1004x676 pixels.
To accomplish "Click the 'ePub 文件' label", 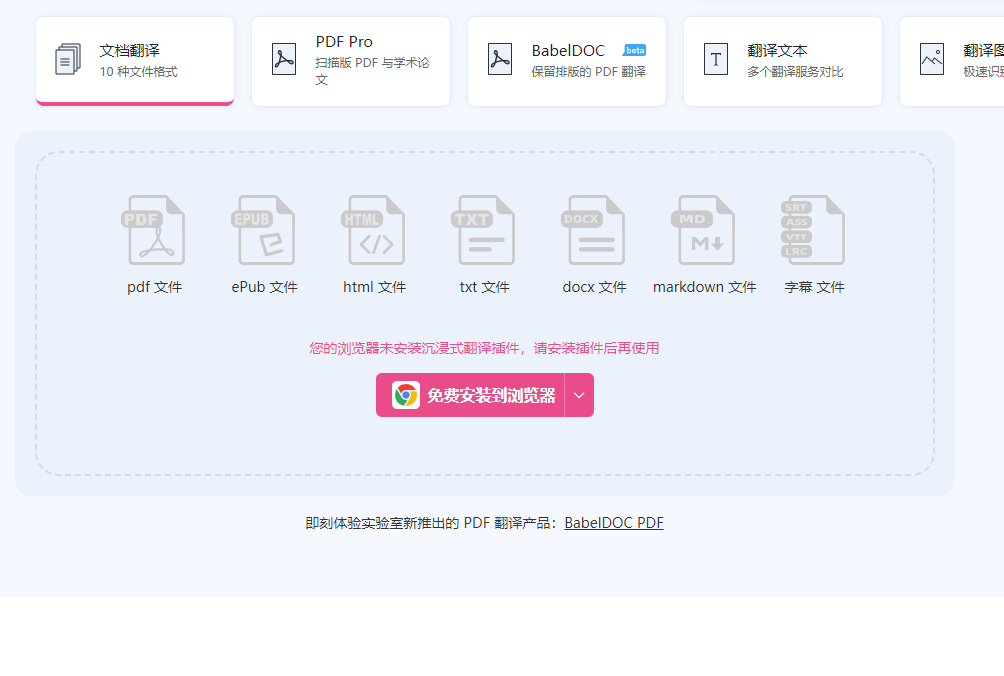I will click(264, 287).
